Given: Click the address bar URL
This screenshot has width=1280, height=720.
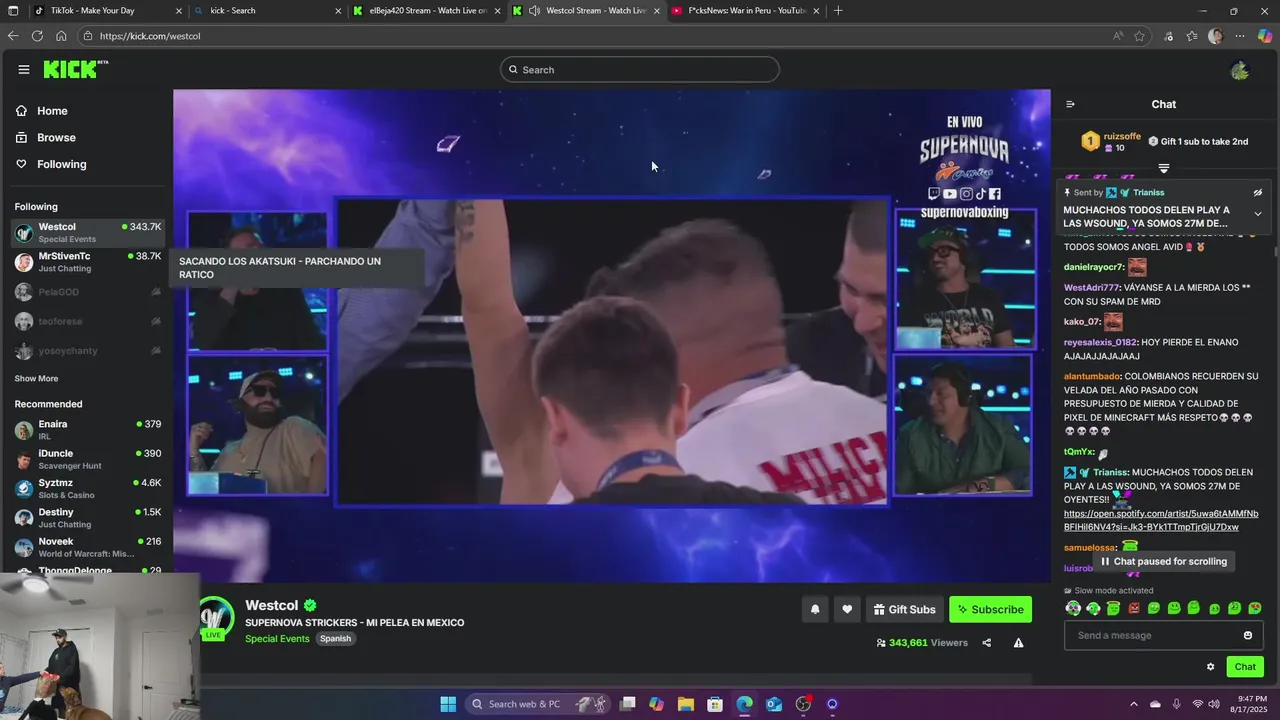Looking at the screenshot, I should point(150,36).
